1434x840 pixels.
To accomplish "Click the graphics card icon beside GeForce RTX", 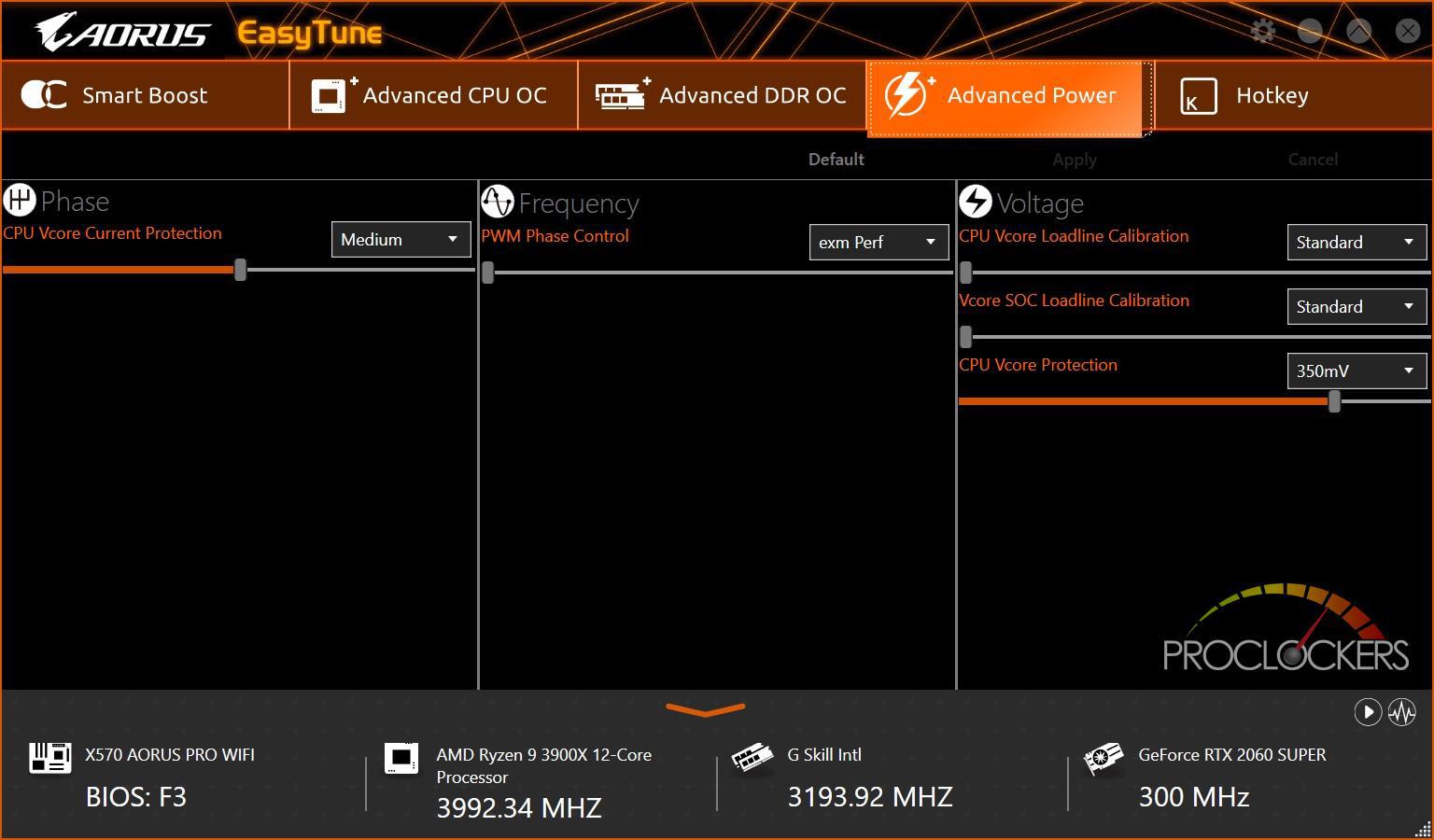I will tap(1104, 758).
